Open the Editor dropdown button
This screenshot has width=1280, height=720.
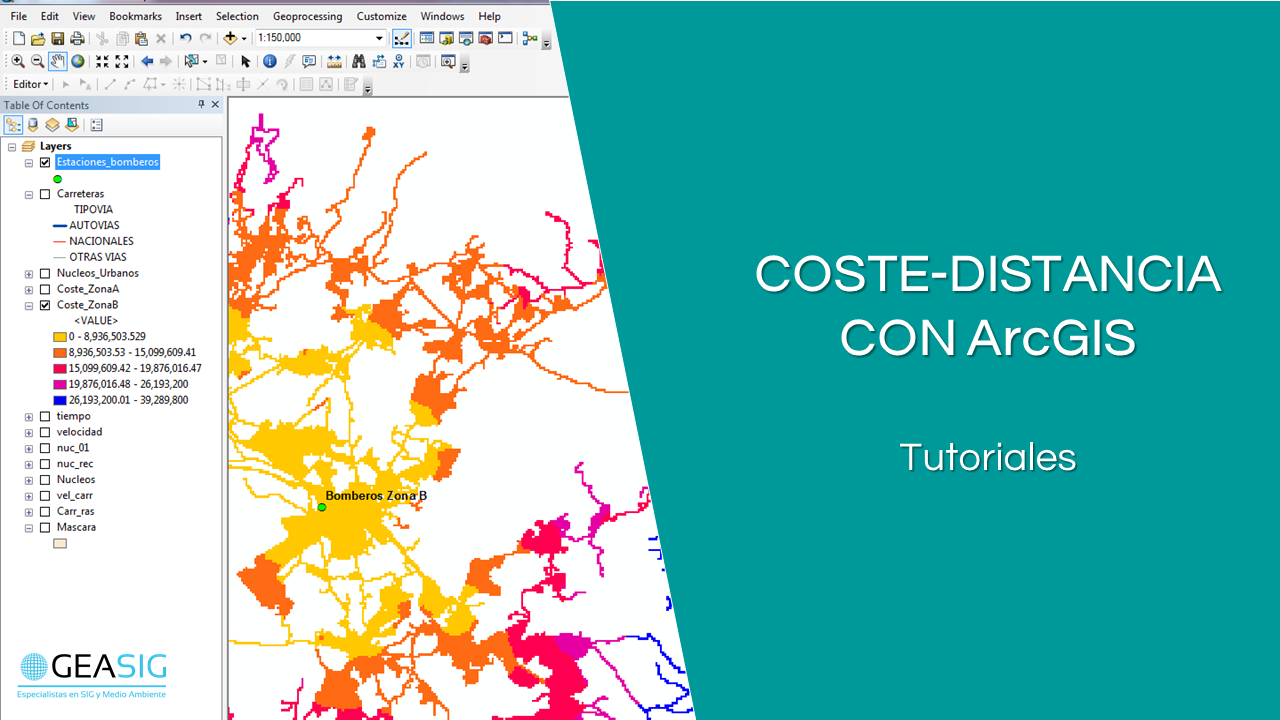click(x=30, y=85)
